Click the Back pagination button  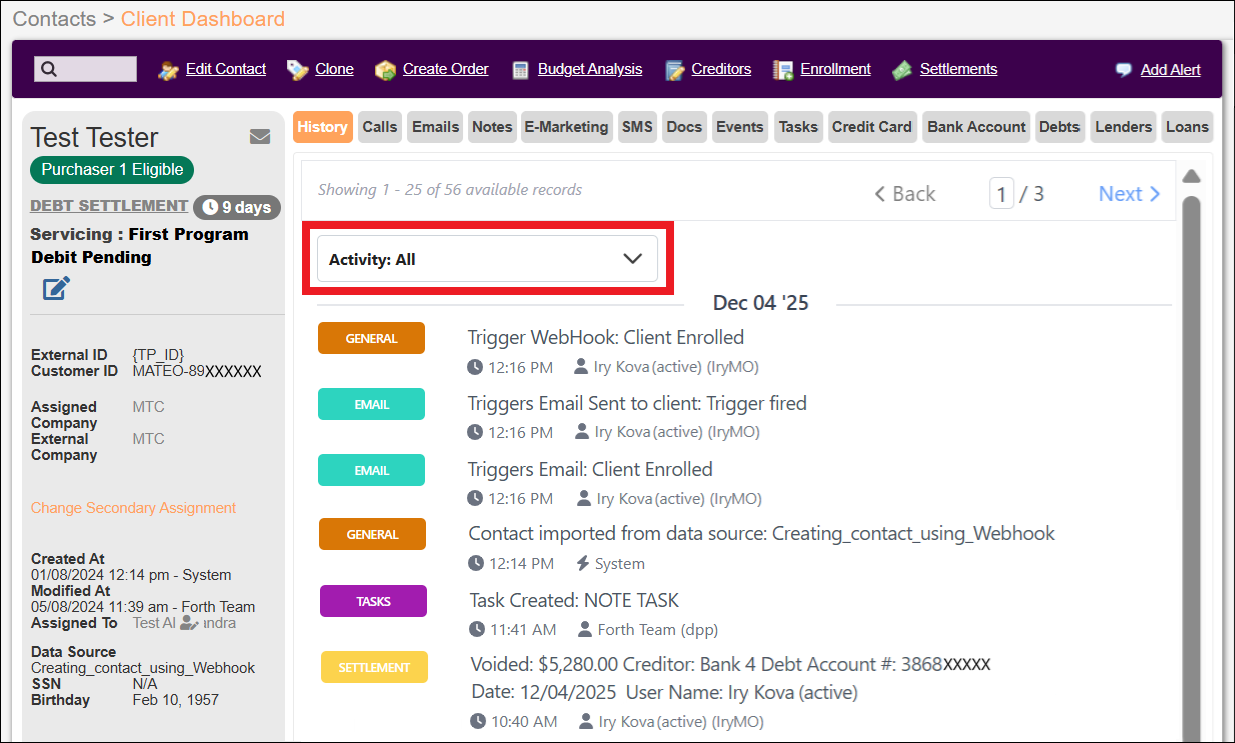tap(905, 194)
